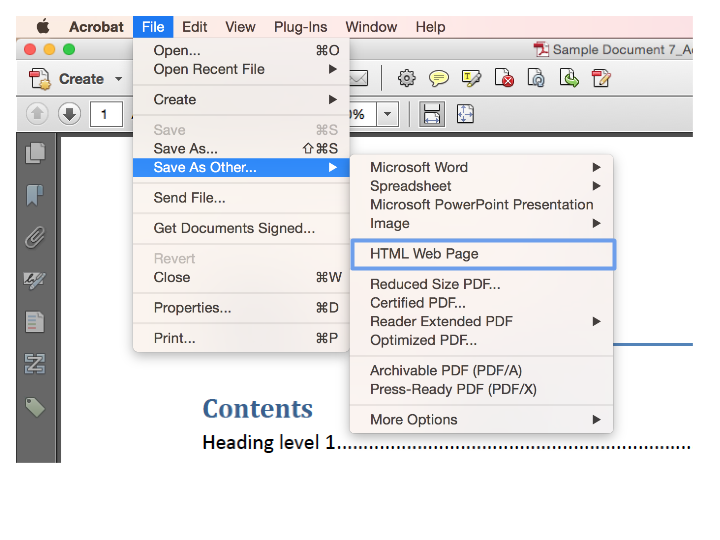Expand the Create button dropdown arrow
720x540 pixels.
[x=118, y=79]
